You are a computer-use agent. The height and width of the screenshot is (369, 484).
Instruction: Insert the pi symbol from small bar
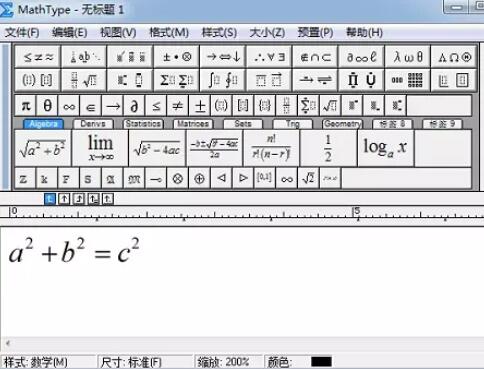tap(26, 106)
